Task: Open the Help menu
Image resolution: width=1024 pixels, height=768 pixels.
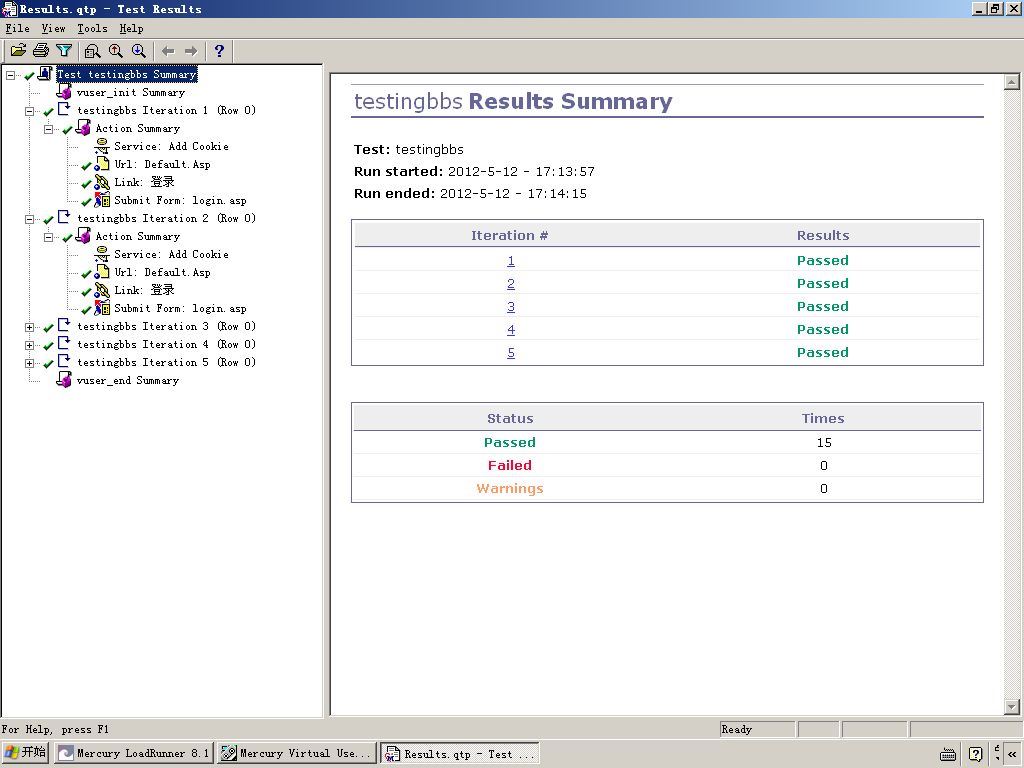Action: coord(131,28)
